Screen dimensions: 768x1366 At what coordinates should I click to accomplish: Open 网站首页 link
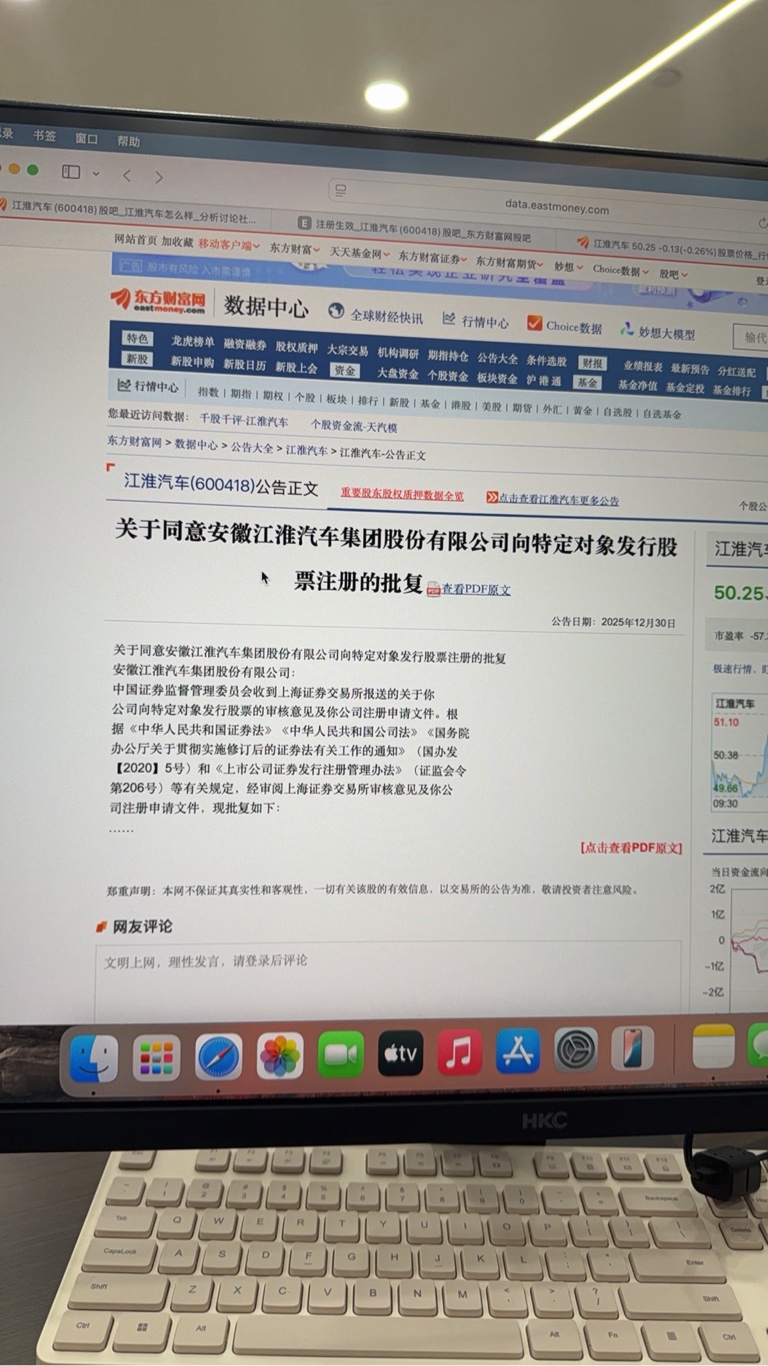pyautogui.click(x=136, y=240)
